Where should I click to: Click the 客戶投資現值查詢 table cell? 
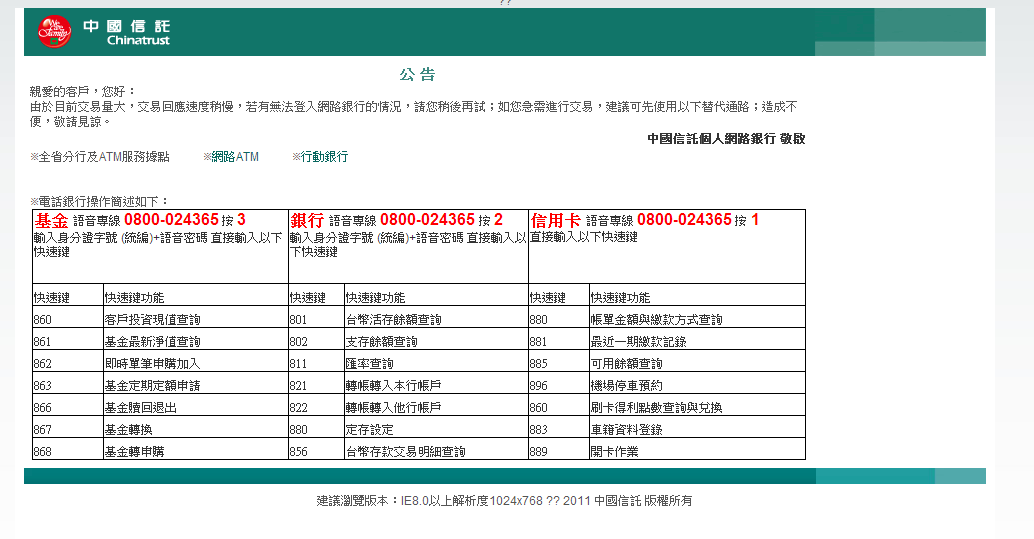coord(152,320)
